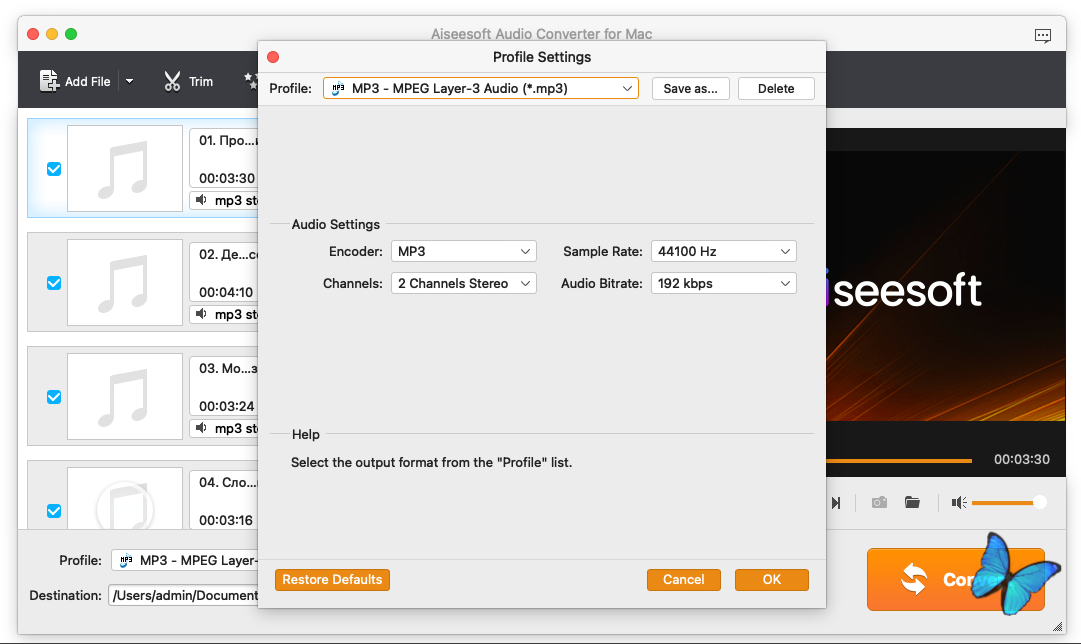Select the track 01 duration 00:03:30 text
Image resolution: width=1081 pixels, height=644 pixels.
coord(227,178)
